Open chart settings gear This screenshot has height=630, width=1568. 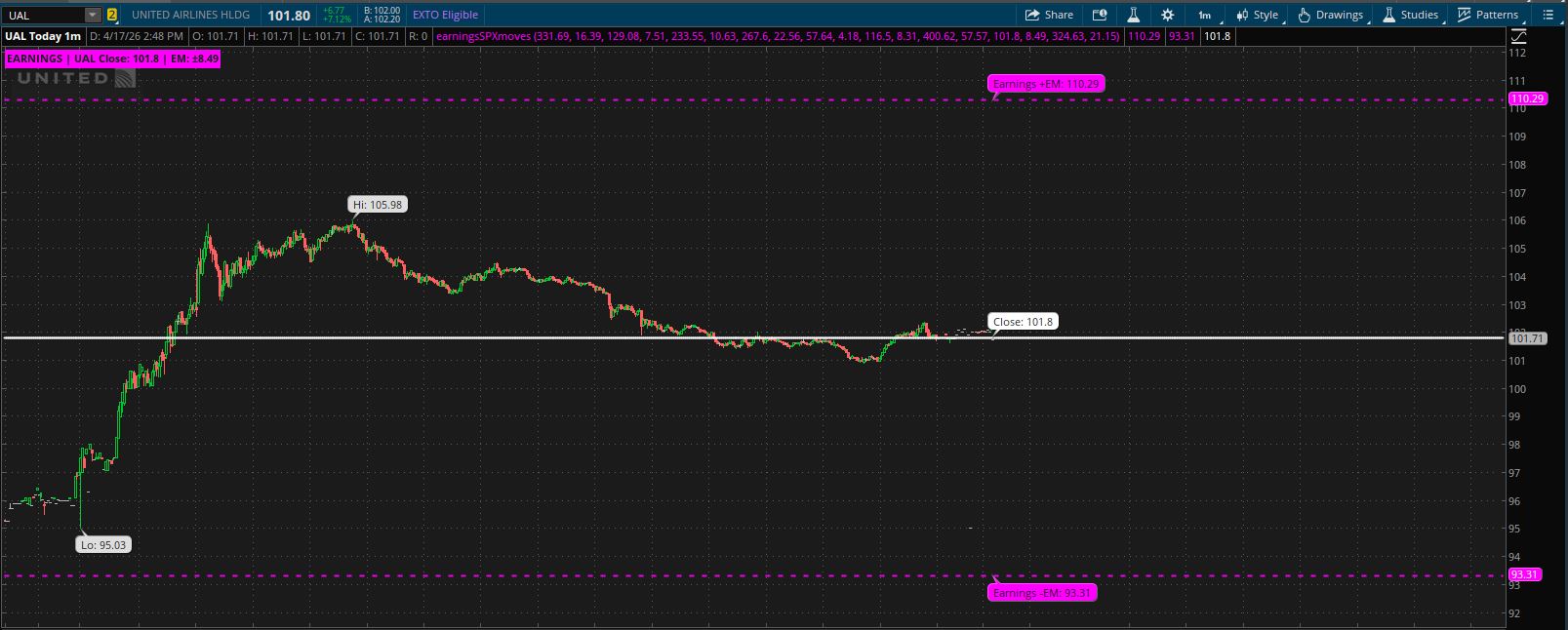[1167, 15]
